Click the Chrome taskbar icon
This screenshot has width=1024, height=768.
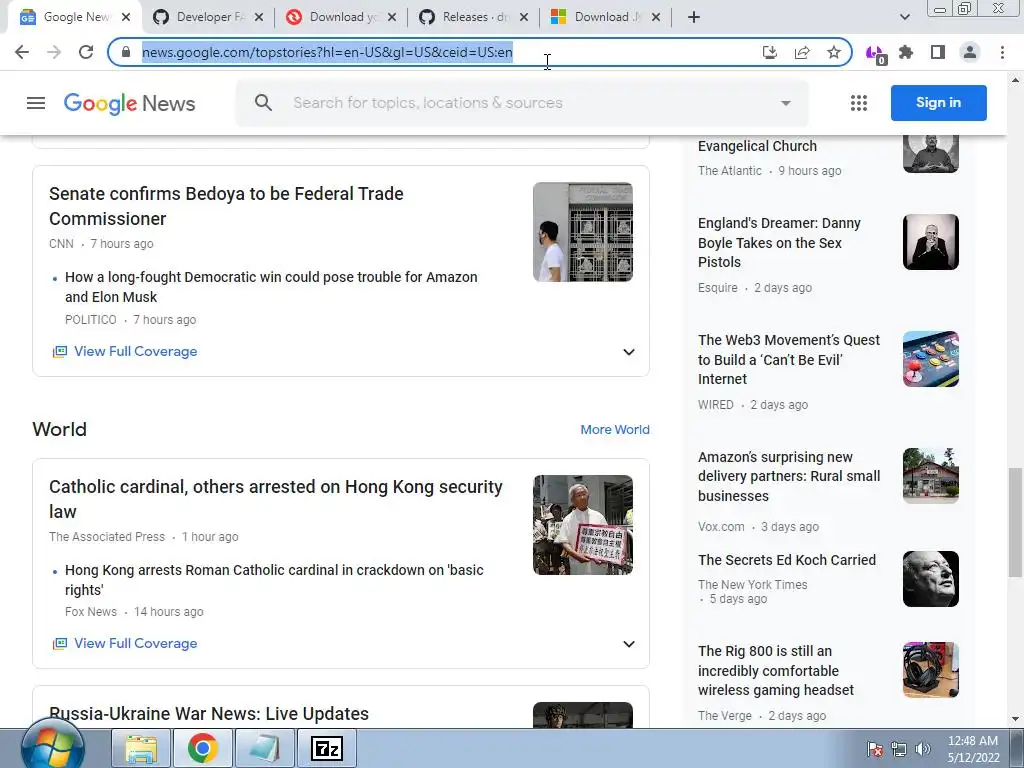coord(202,748)
